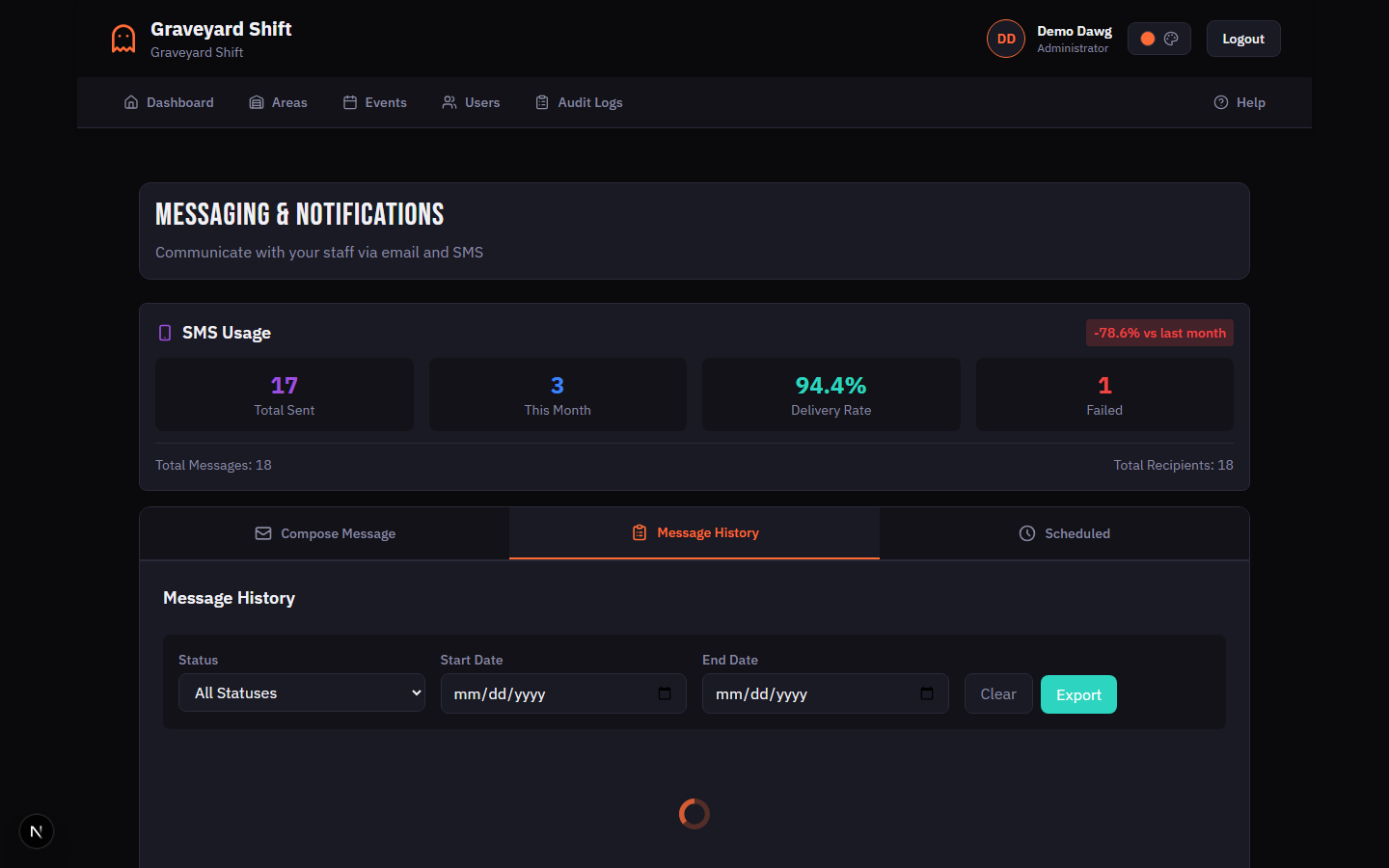Click the Next.js dev tools badge
1389x868 pixels.
[37, 831]
